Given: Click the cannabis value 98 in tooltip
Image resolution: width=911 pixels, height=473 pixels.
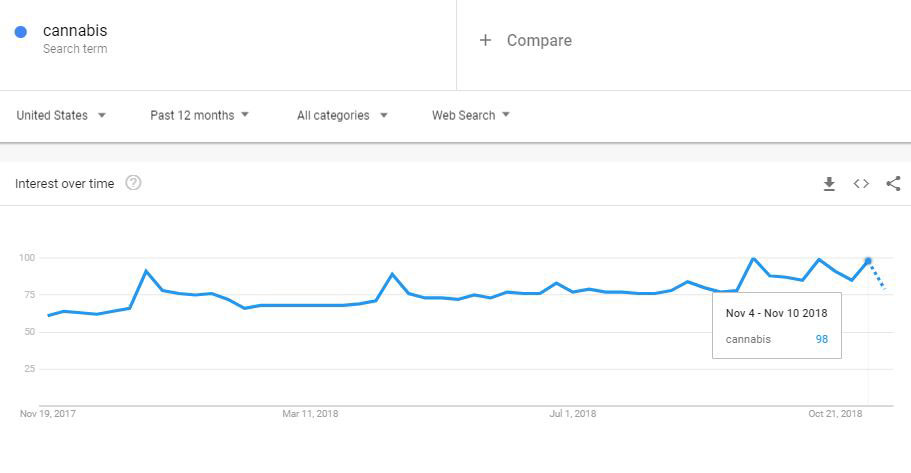Looking at the screenshot, I should pos(822,339).
